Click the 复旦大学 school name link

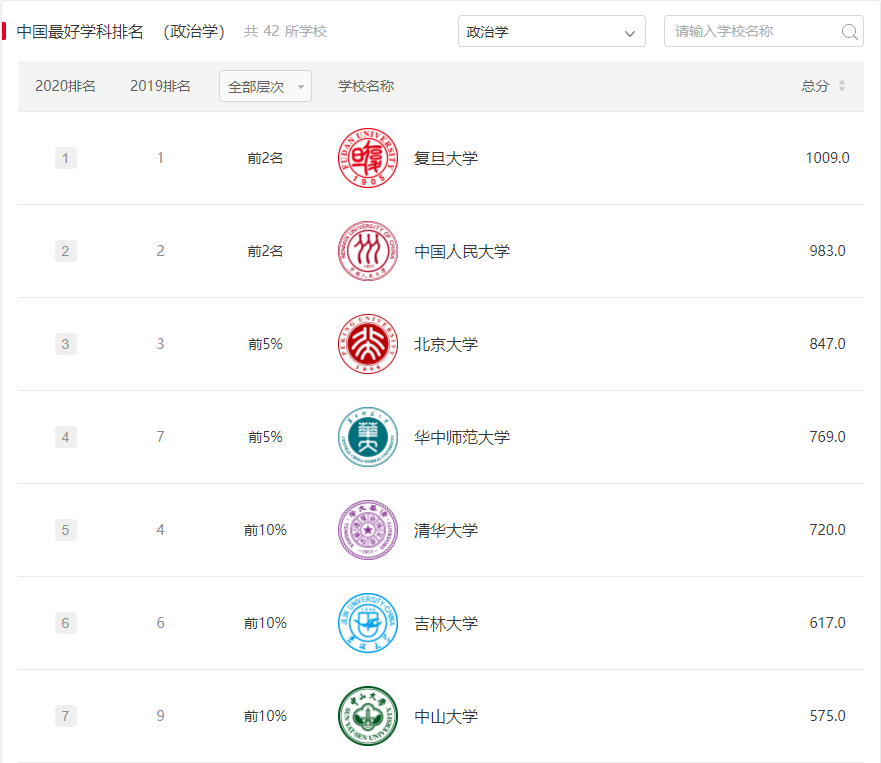[446, 158]
